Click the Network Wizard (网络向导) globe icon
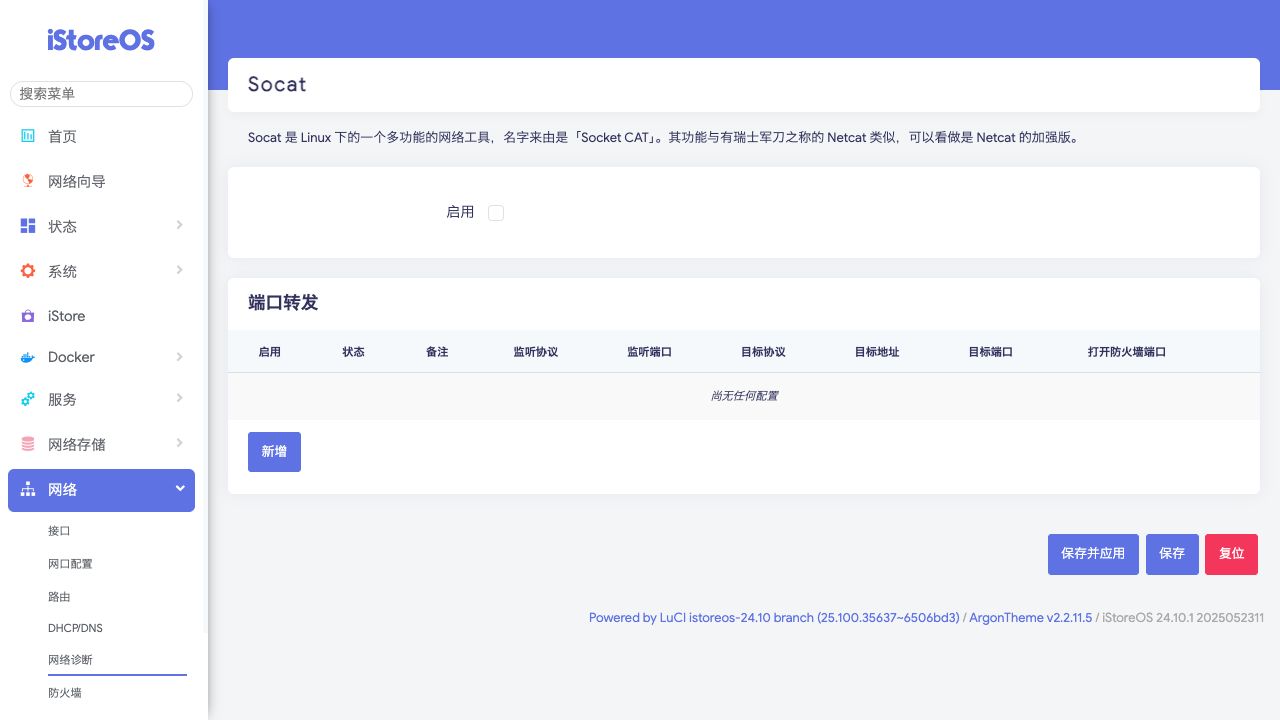Image resolution: width=1280 pixels, height=720 pixels. [28, 181]
